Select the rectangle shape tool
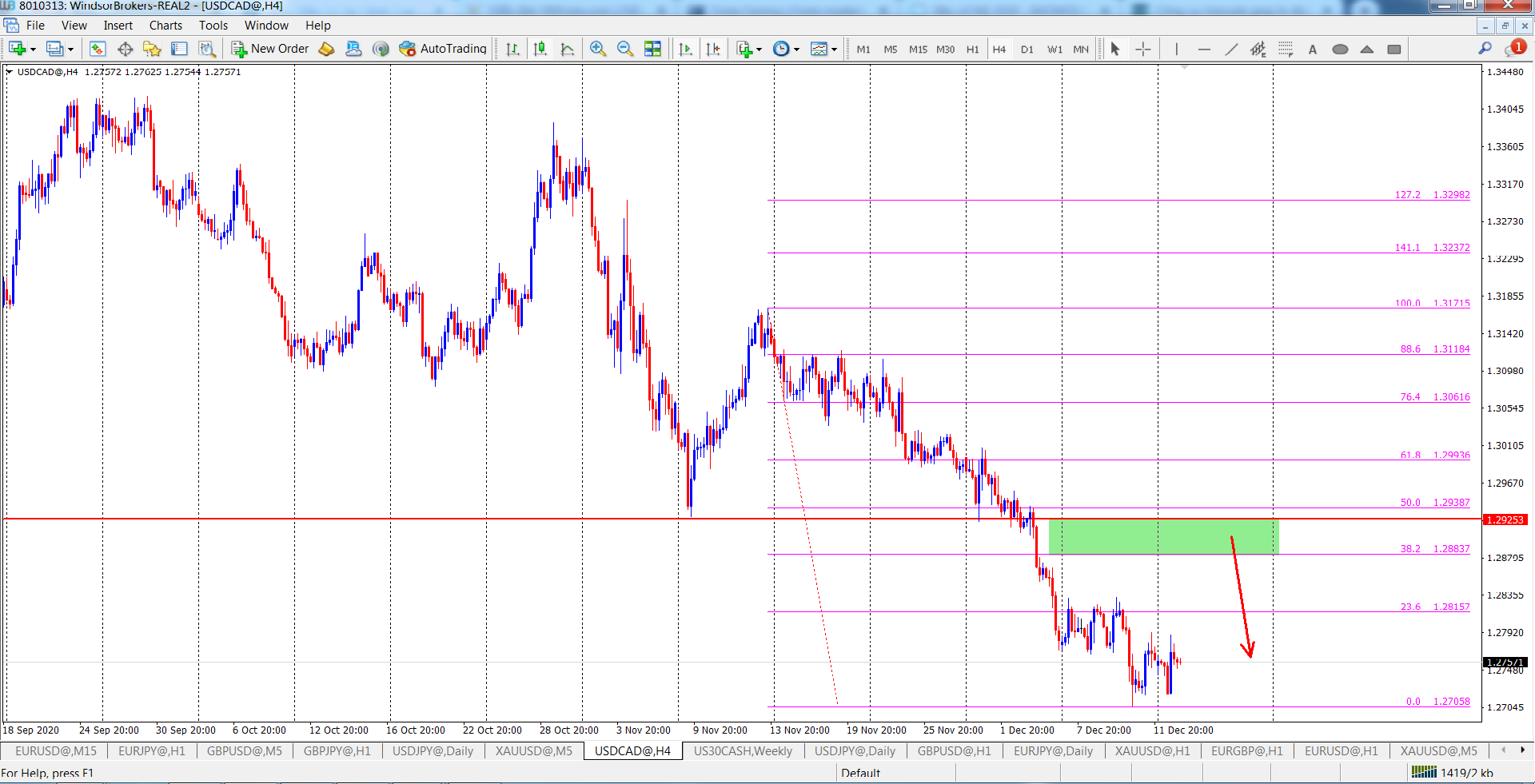The height and width of the screenshot is (784, 1535). click(1394, 49)
